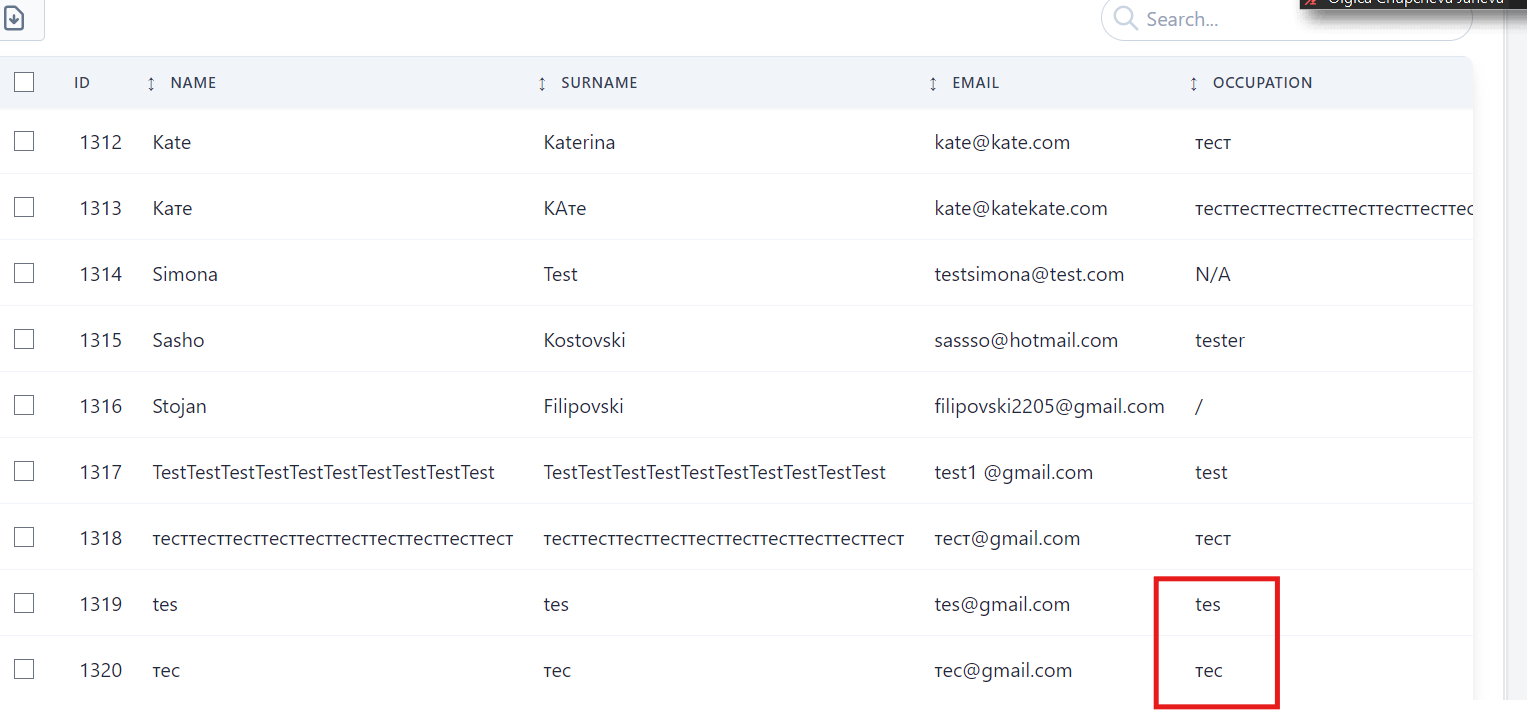
Task: Sort table using Occupation sort arrows
Action: click(1193, 84)
